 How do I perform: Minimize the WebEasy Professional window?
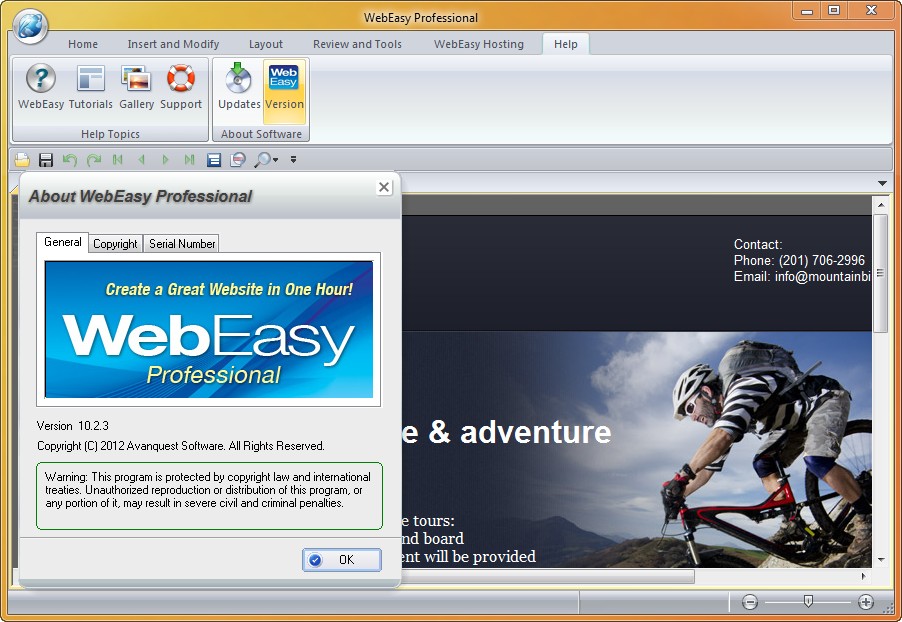(807, 10)
